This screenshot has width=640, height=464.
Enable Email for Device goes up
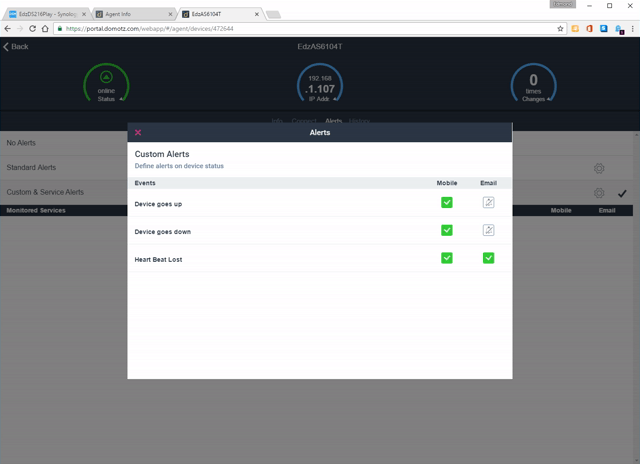[x=488, y=202]
